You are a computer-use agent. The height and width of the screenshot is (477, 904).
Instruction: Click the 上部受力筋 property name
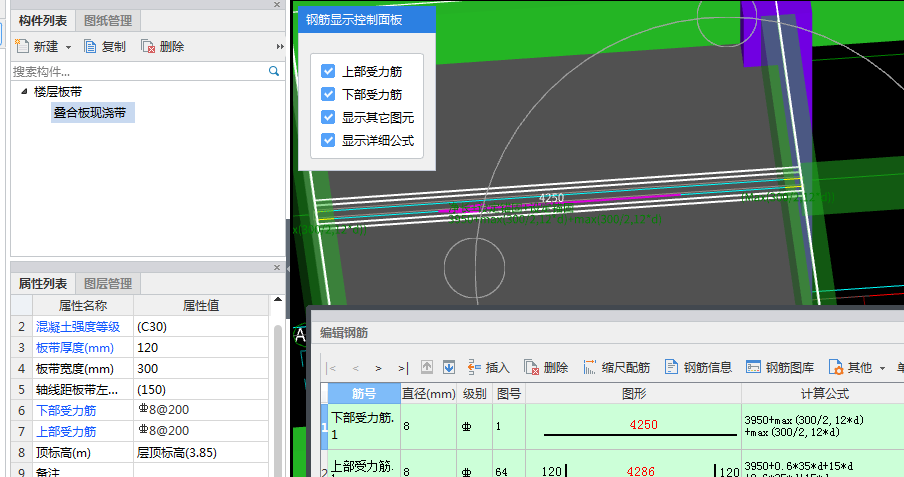coord(66,431)
